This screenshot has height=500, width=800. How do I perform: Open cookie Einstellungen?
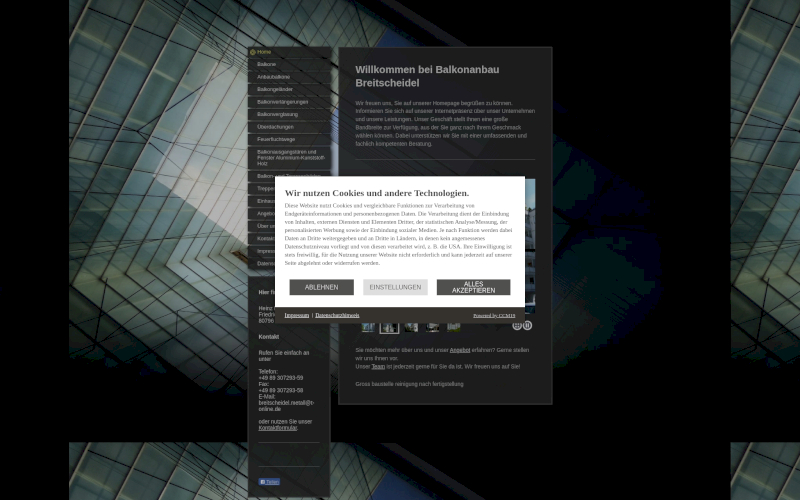pos(395,287)
